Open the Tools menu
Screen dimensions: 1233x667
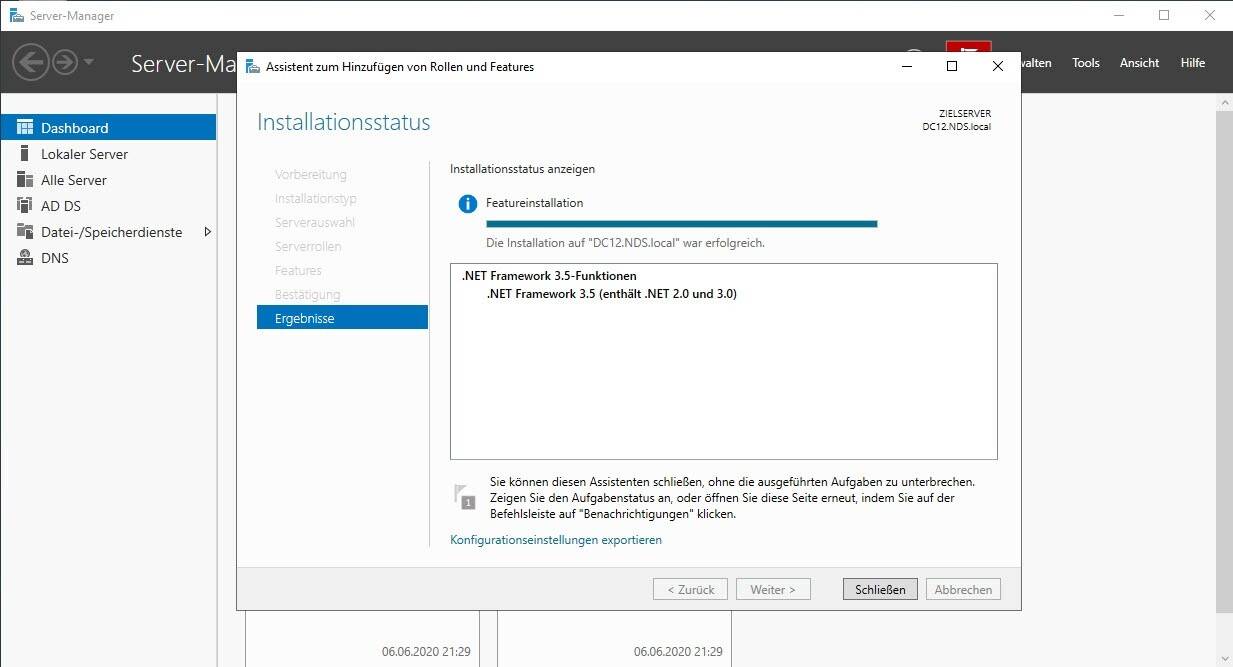[x=1085, y=63]
